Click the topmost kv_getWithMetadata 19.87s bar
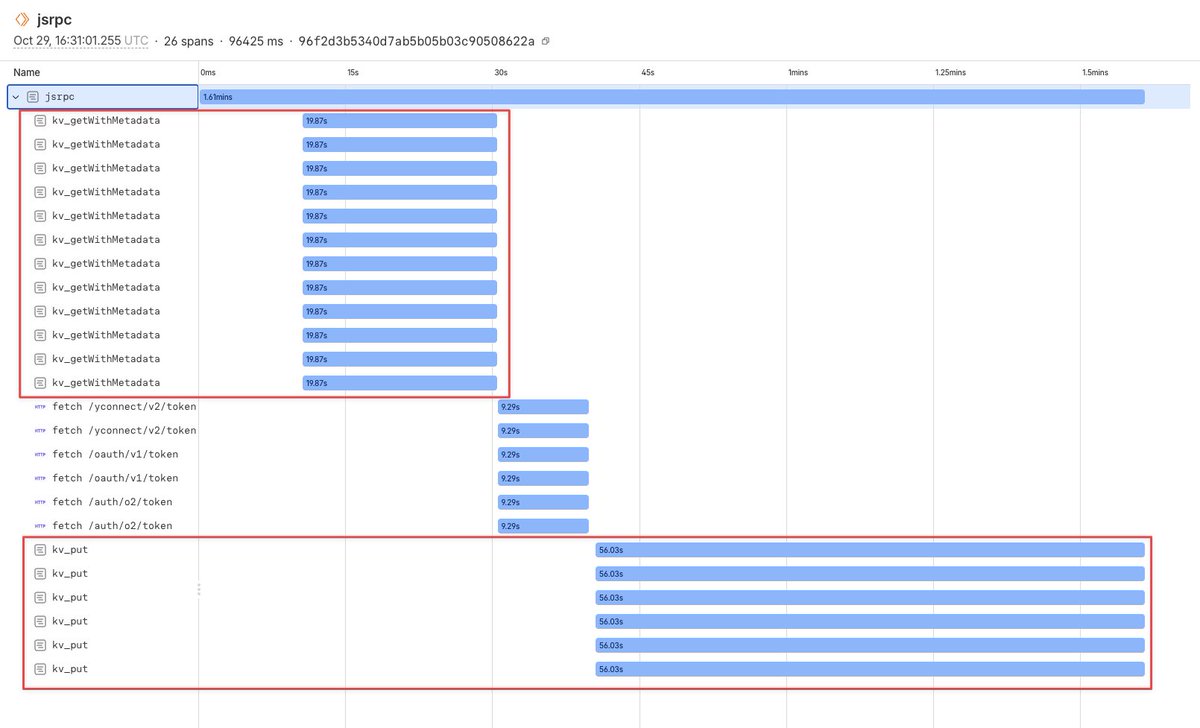1200x728 pixels. [400, 120]
